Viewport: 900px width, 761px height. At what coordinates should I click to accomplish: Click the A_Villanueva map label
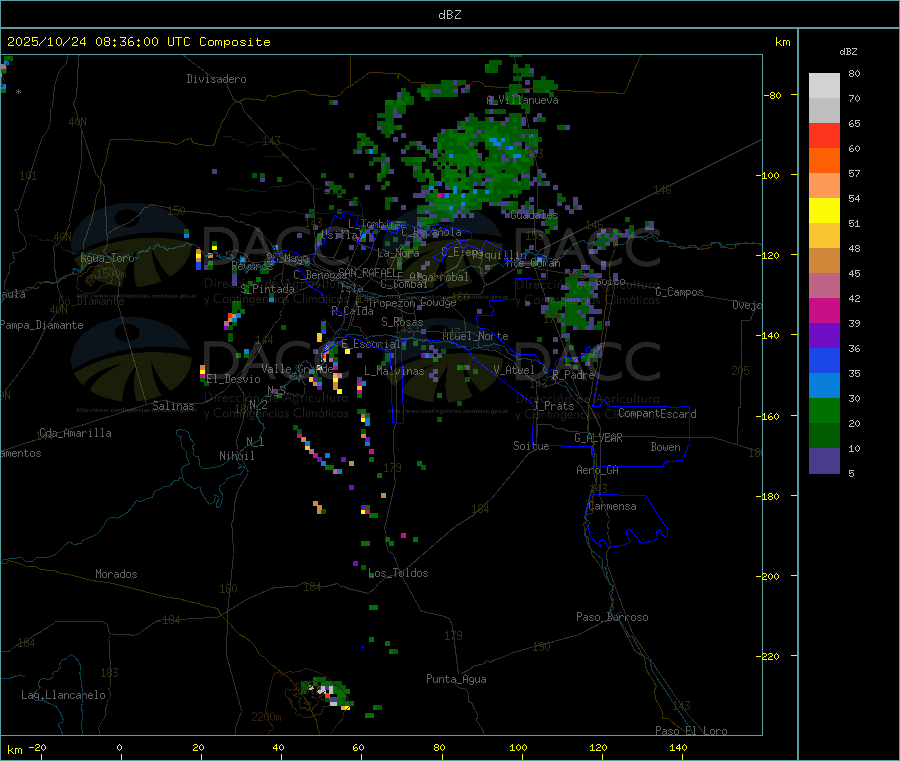click(x=522, y=100)
